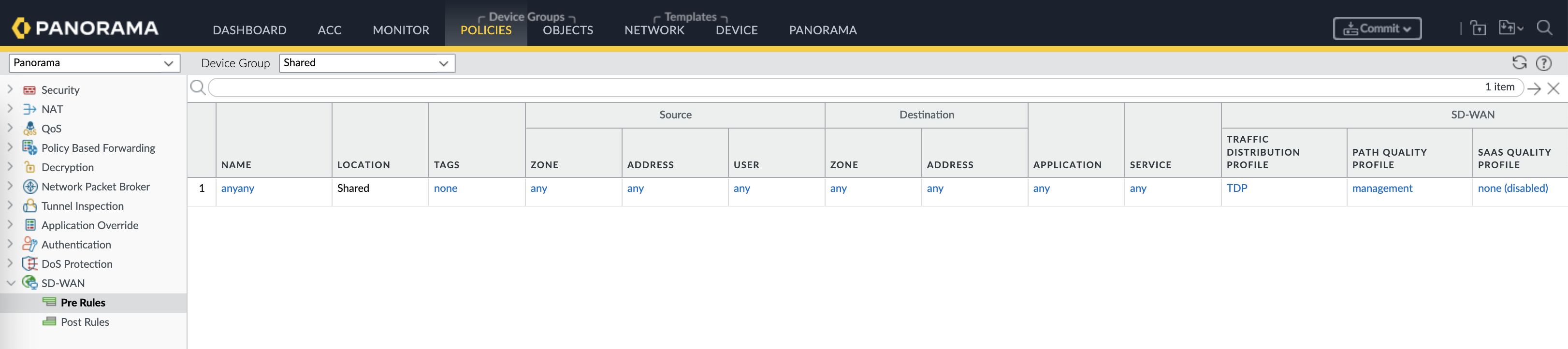Click the search magnifier in top bar

(x=1544, y=28)
